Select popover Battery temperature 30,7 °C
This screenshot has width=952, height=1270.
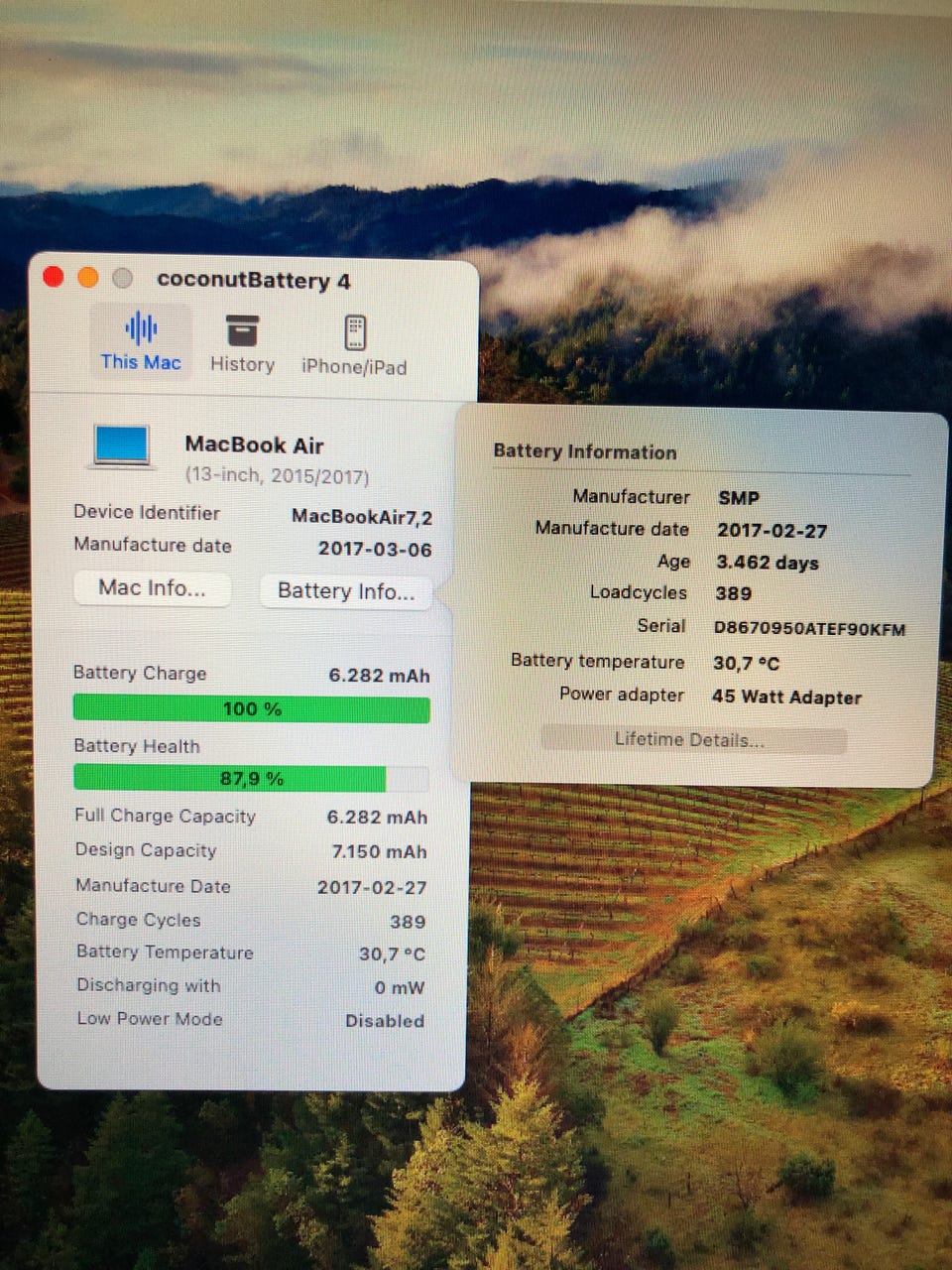(747, 663)
